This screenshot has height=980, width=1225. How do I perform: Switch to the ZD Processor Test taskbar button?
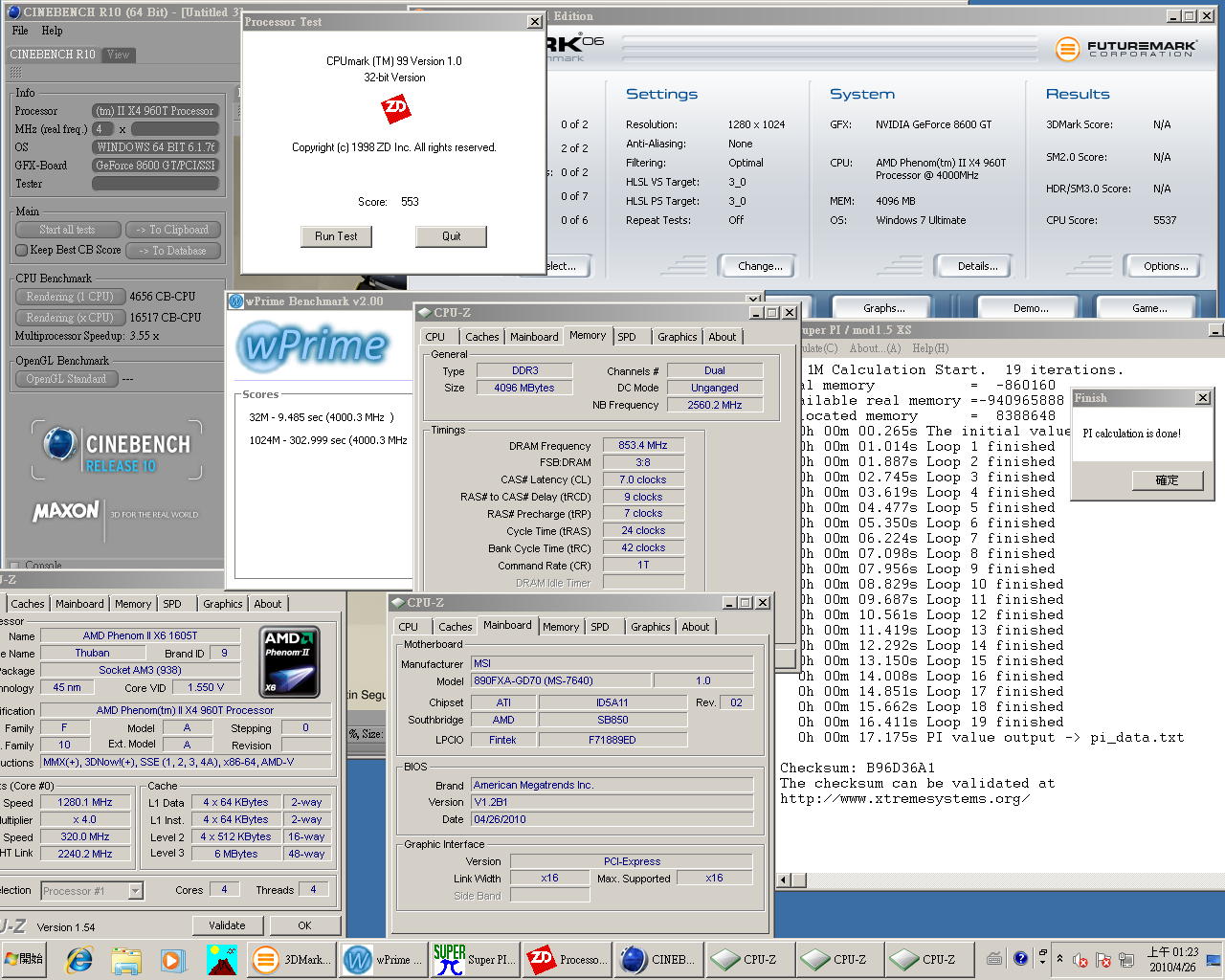(x=565, y=959)
